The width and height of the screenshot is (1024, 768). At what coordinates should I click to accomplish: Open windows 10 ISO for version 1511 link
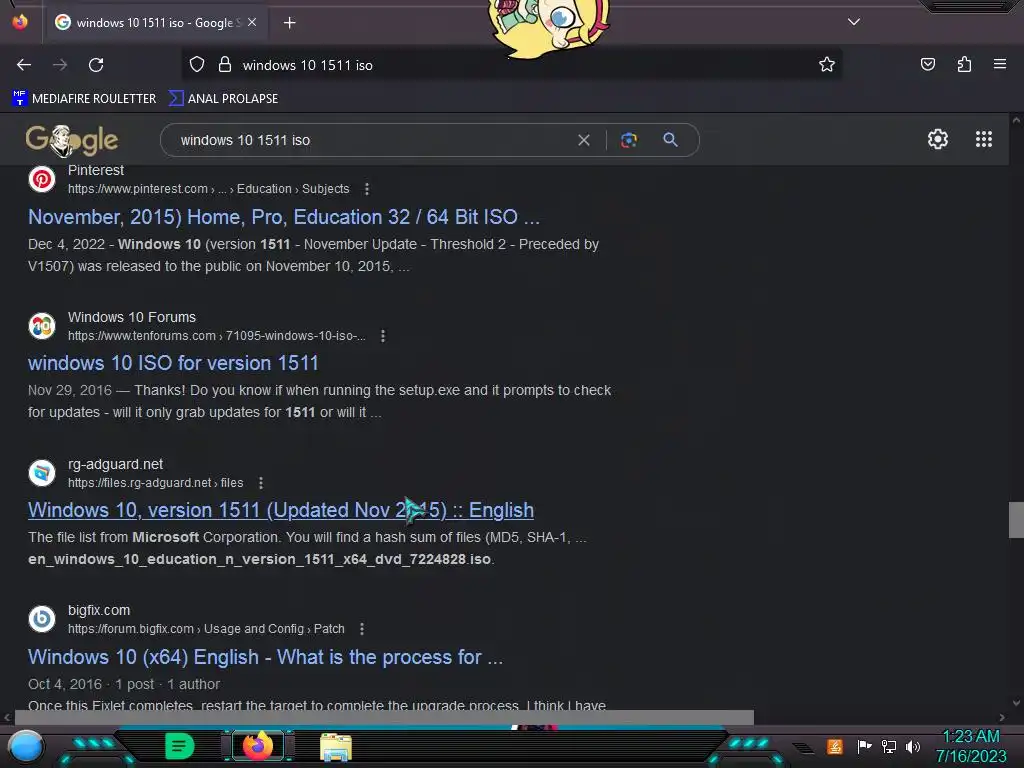(x=173, y=363)
